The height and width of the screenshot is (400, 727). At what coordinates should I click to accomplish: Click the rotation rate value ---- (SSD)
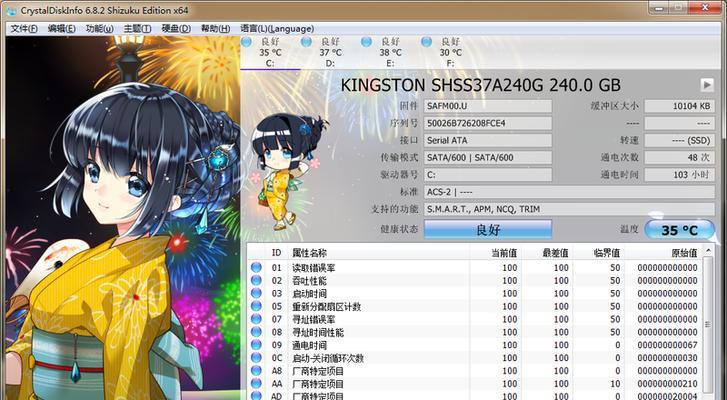click(679, 140)
